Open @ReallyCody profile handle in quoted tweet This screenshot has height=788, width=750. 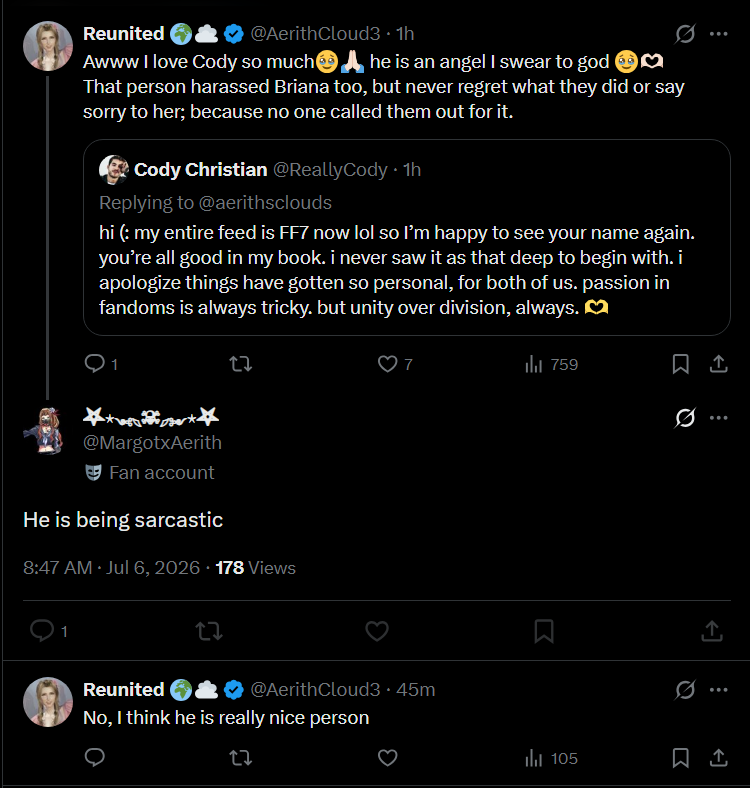pos(330,170)
